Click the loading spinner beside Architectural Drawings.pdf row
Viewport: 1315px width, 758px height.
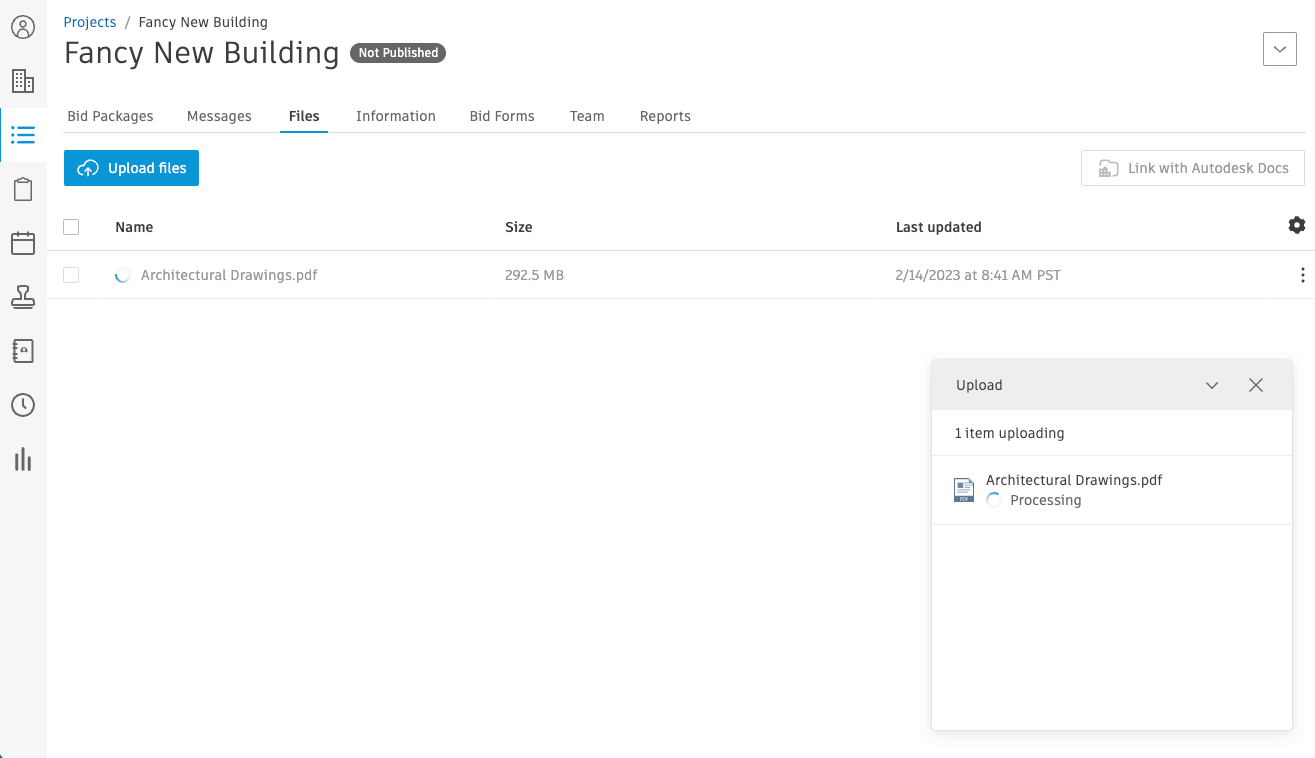click(x=123, y=275)
